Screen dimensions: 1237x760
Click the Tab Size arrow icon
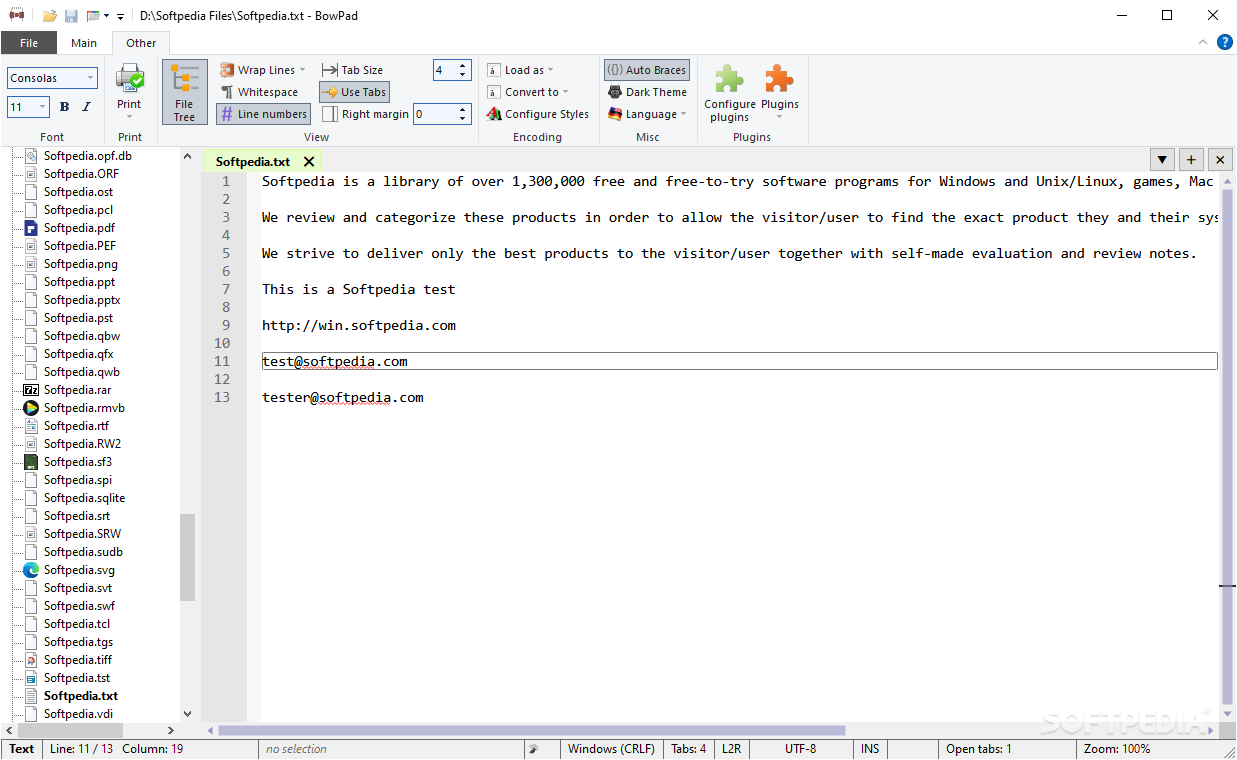pyautogui.click(x=329, y=70)
